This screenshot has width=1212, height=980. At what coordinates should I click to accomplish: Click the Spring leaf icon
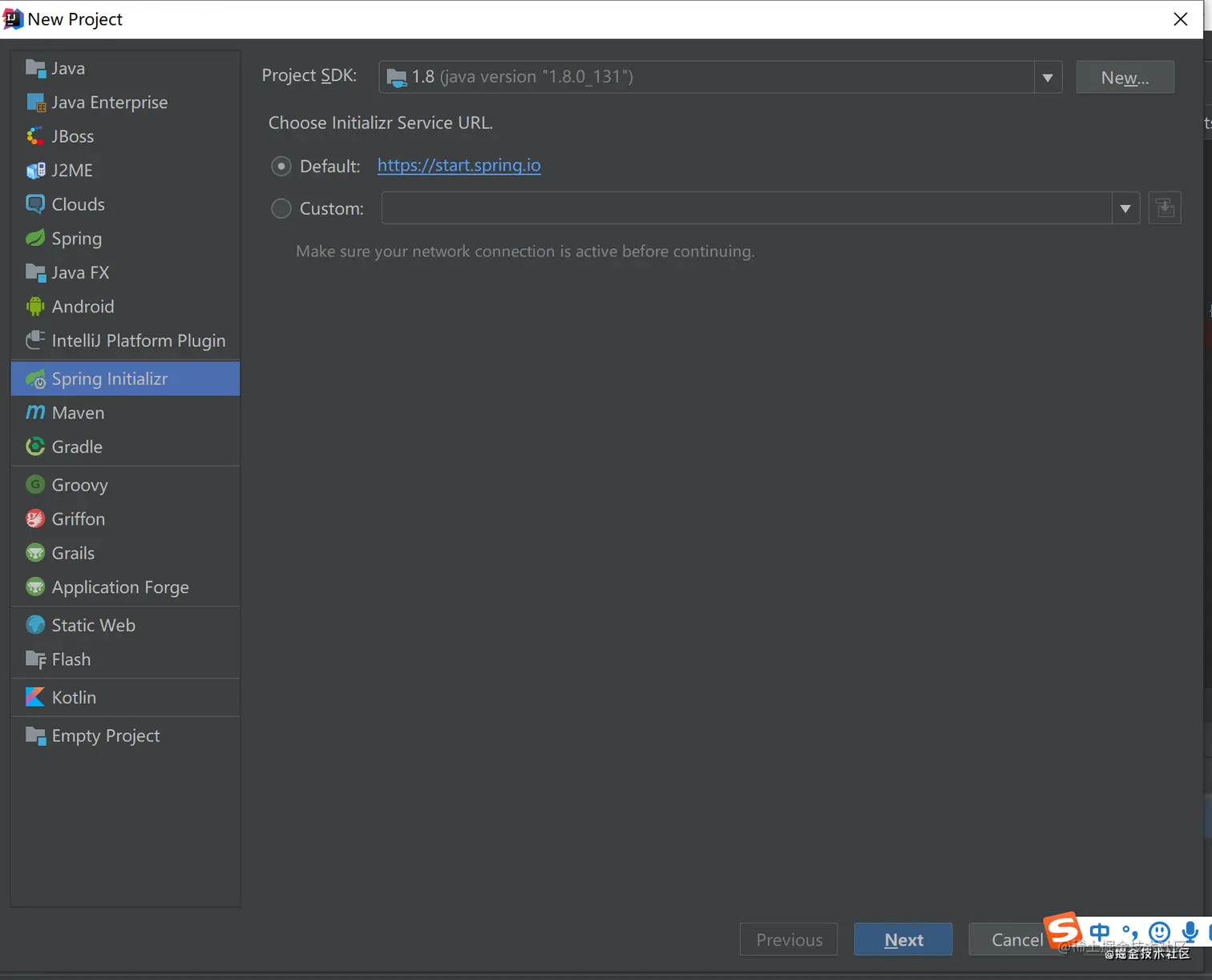(x=35, y=239)
